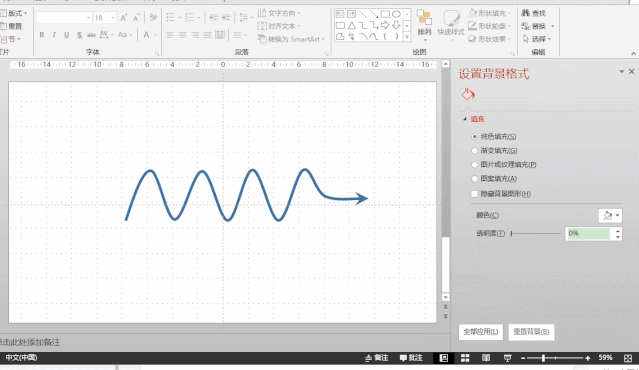Increase font size with larger A

pos(124,18)
